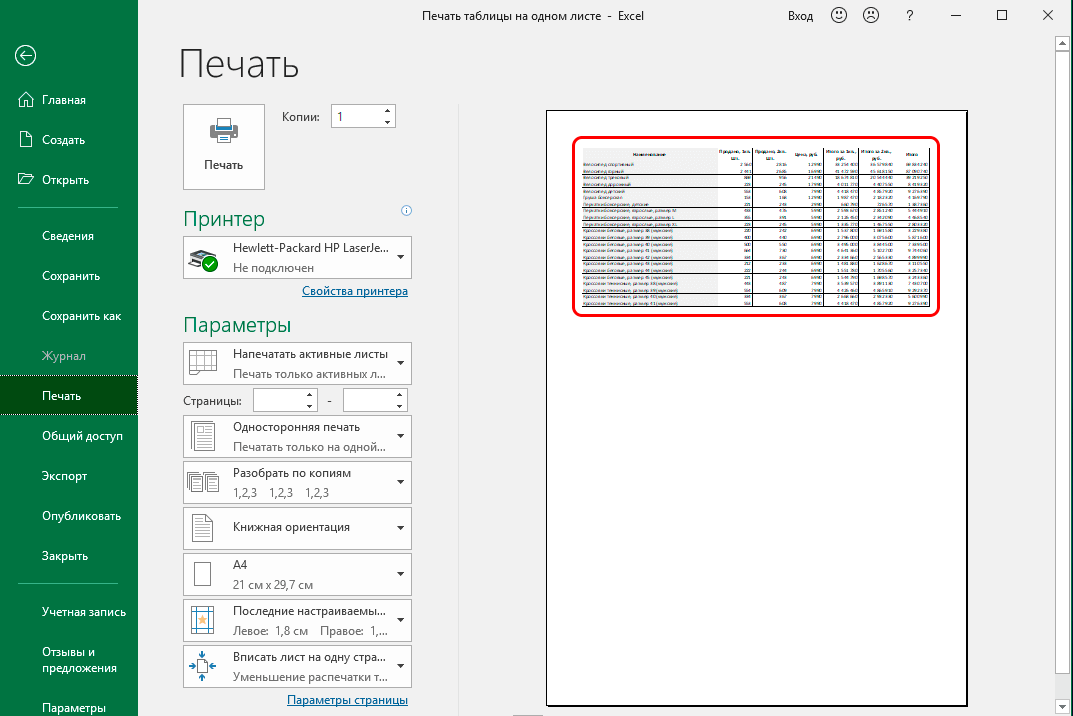
Task: Click the A4 paper size icon
Action: 203,574
